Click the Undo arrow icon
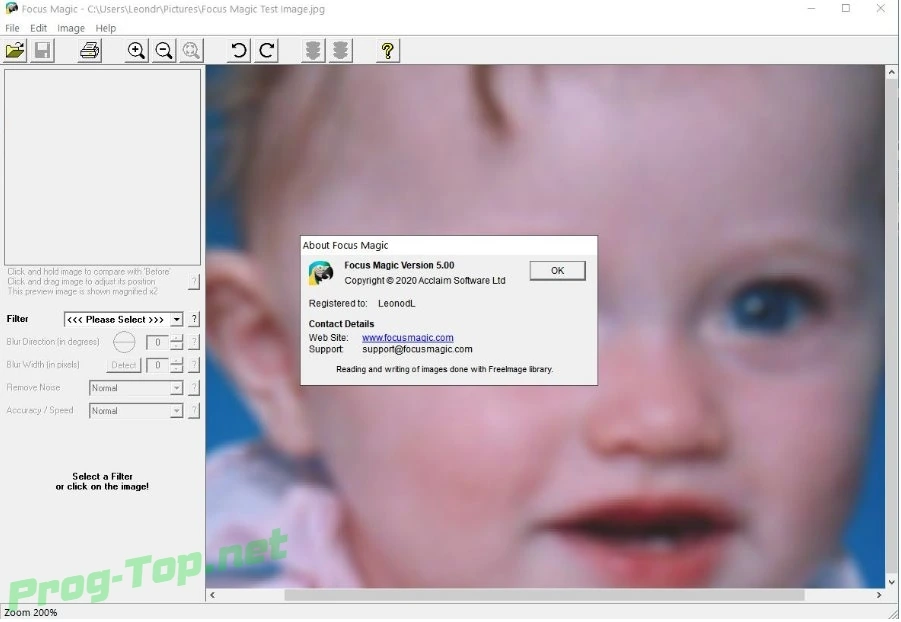 pyautogui.click(x=238, y=51)
